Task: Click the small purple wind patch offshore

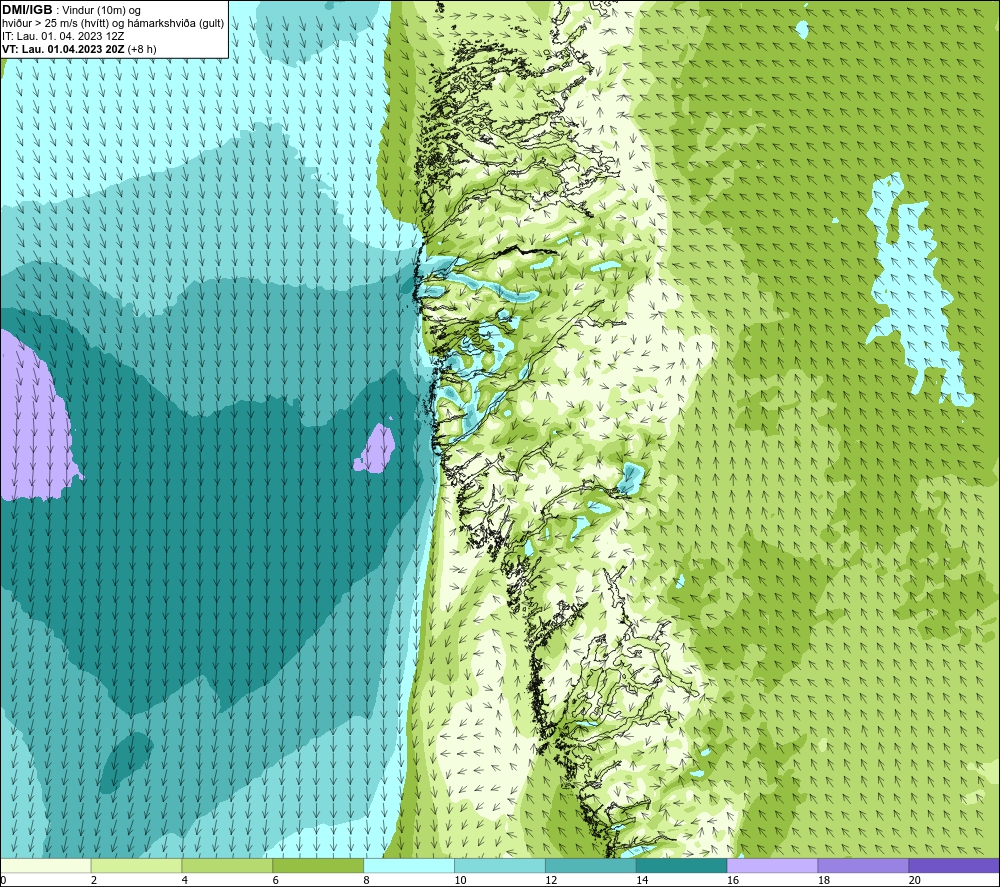Action: coord(375,448)
